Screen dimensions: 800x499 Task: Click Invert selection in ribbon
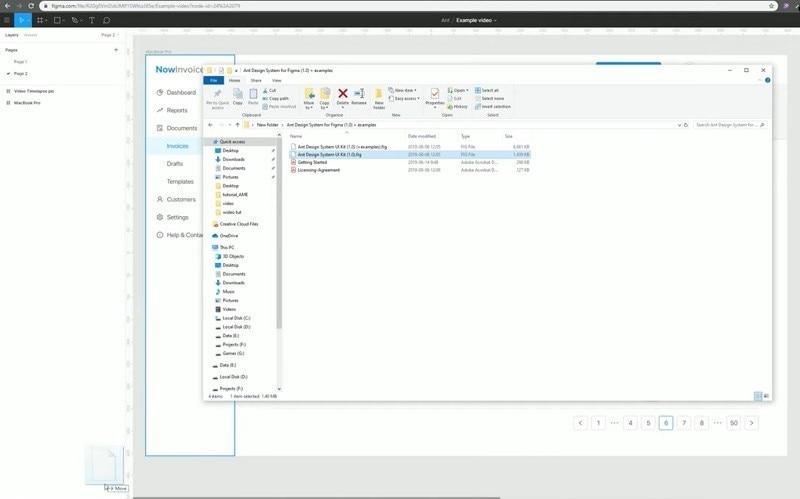pos(493,107)
